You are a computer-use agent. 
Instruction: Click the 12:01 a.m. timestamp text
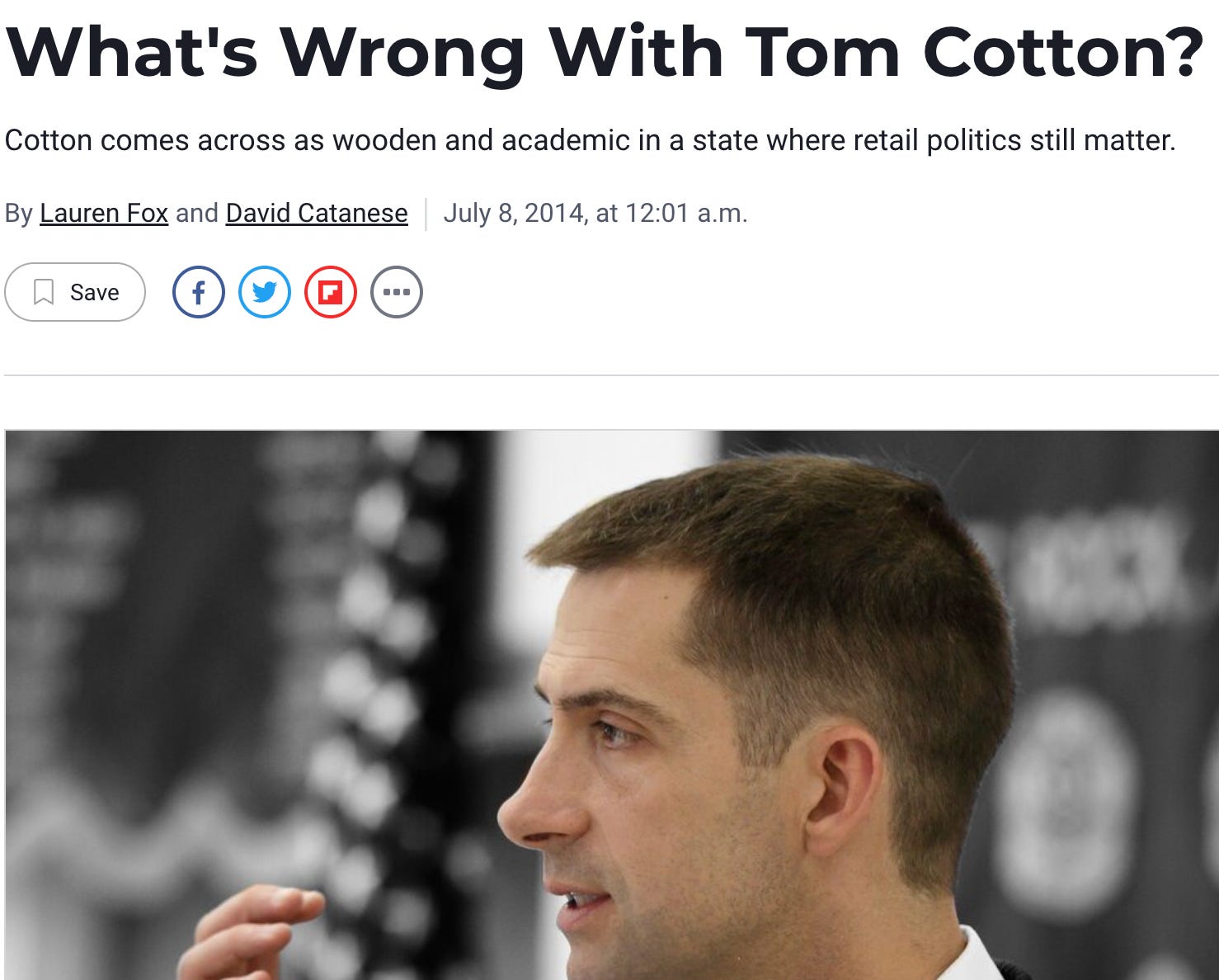click(x=686, y=213)
